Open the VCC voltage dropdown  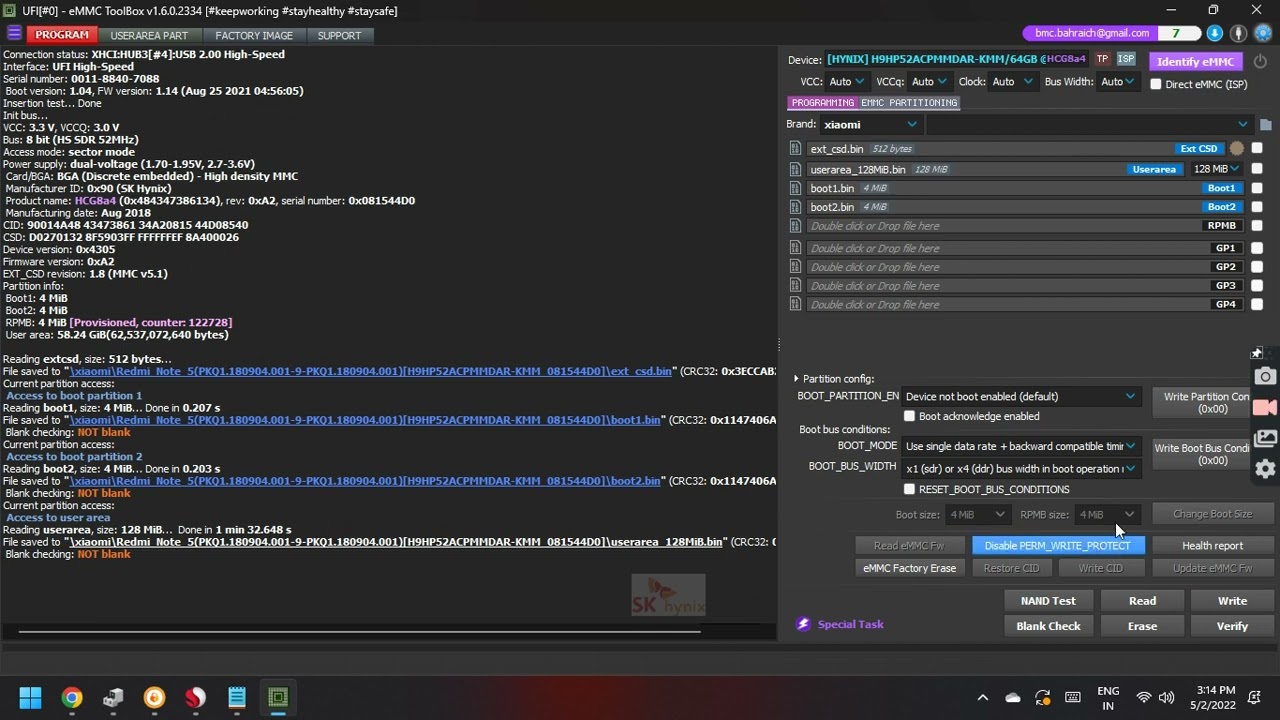click(846, 82)
